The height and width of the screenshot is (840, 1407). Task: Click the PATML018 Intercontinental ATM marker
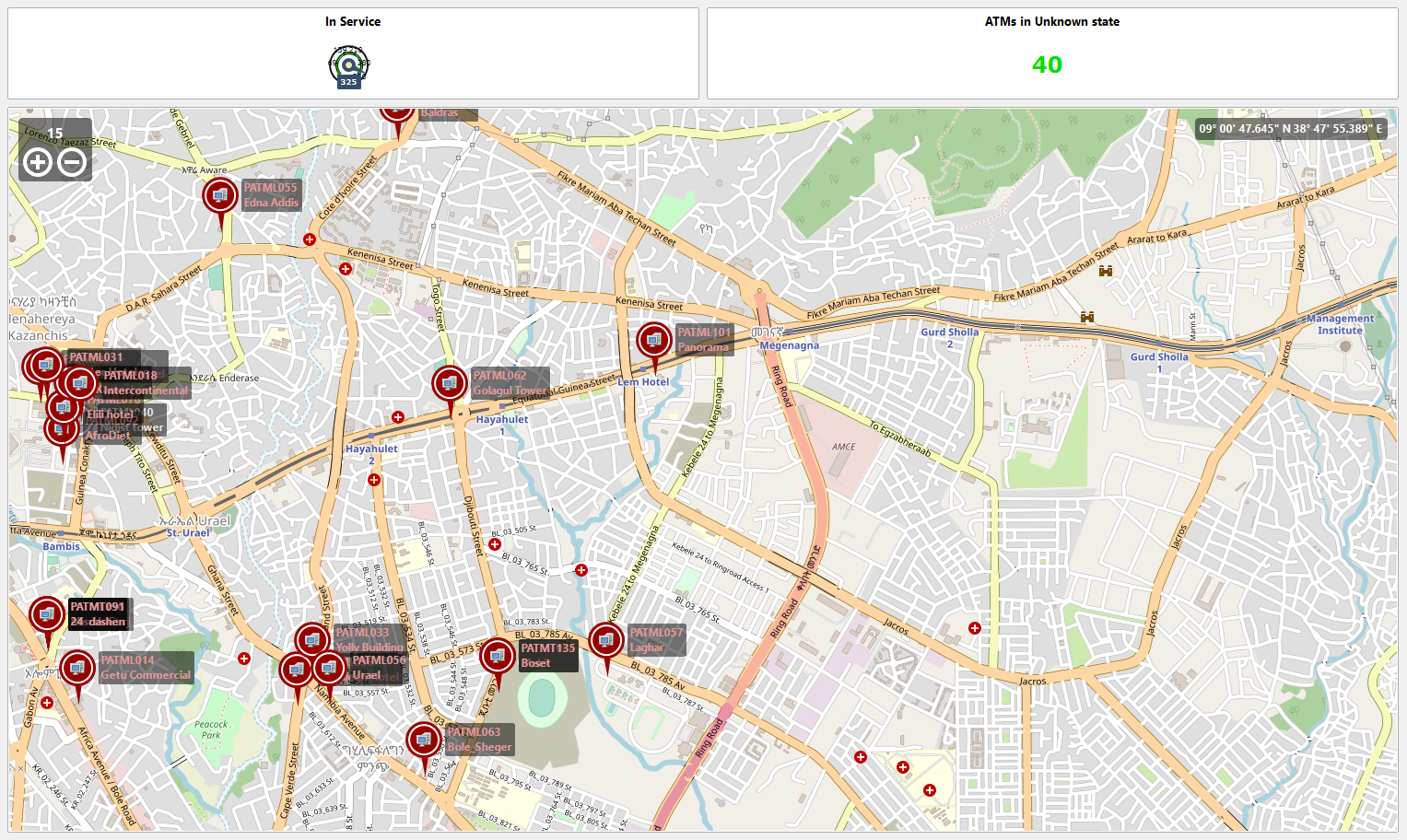pyautogui.click(x=80, y=382)
